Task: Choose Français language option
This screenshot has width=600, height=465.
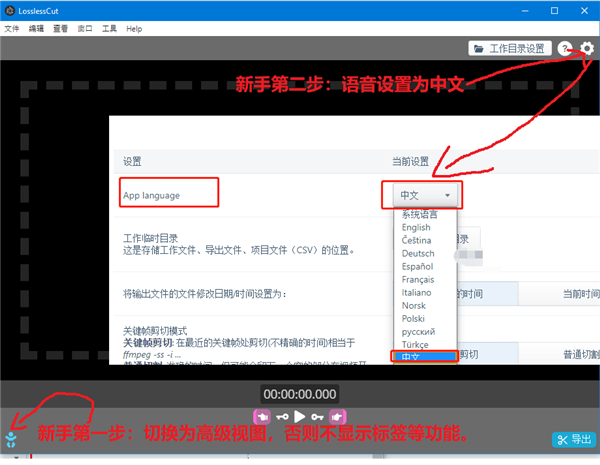Action: [x=425, y=279]
